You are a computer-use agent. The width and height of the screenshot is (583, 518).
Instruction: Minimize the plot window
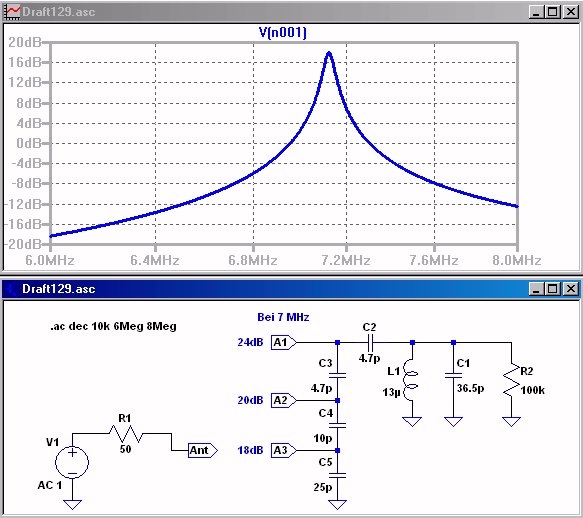pos(536,12)
